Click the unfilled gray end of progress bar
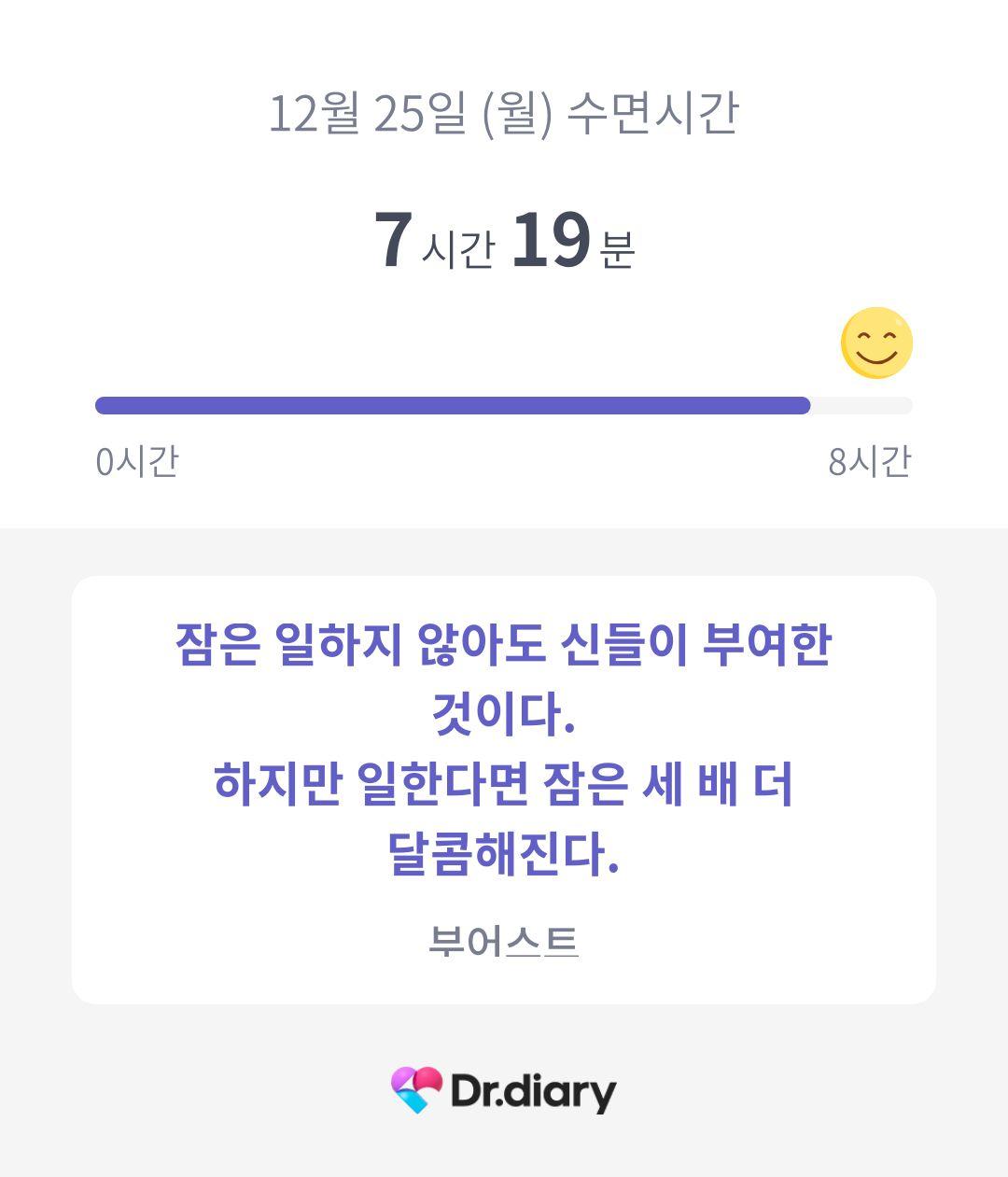This screenshot has height=1177, width=1008. coord(861,405)
